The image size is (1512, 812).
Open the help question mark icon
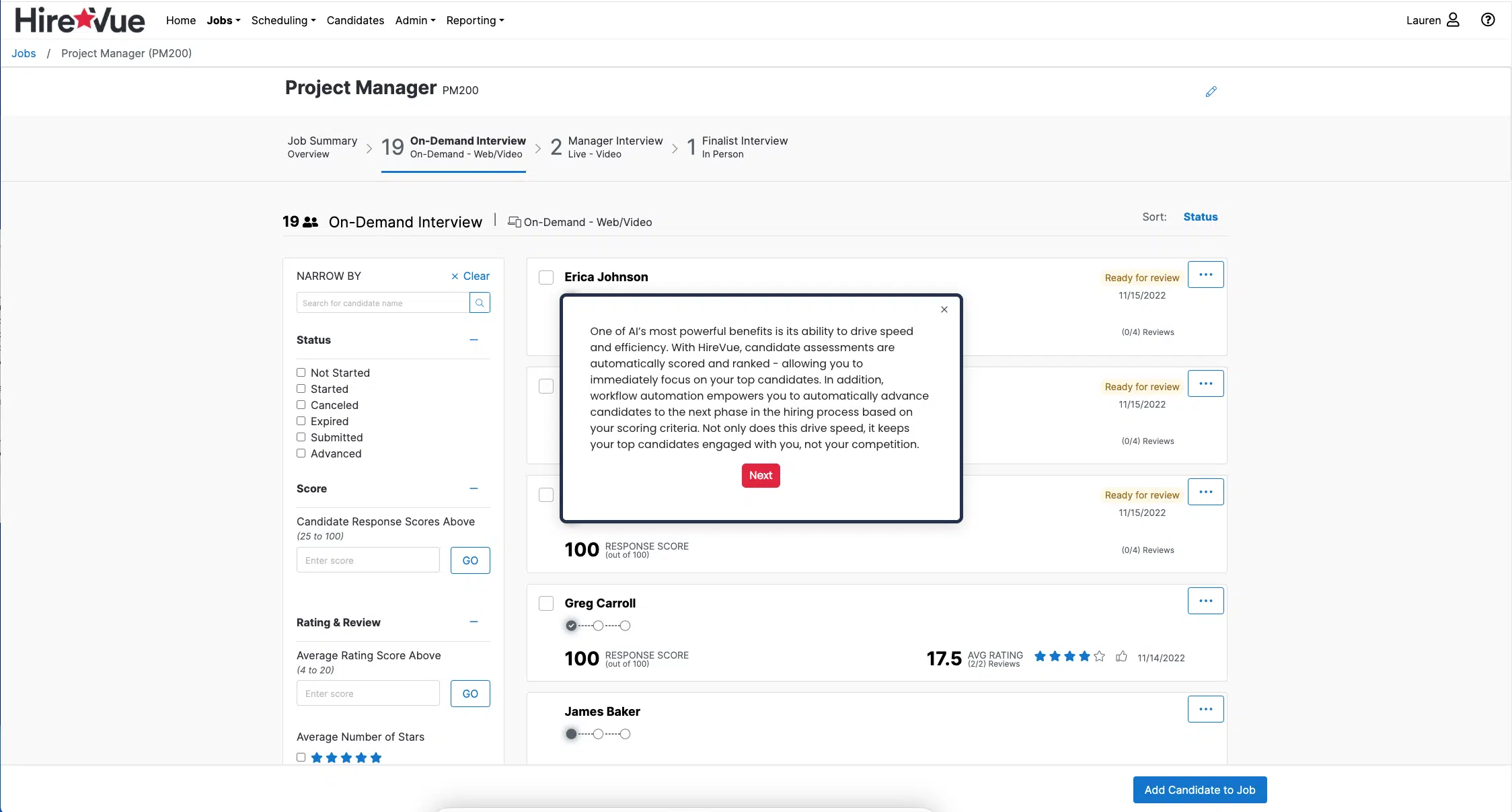(1488, 20)
